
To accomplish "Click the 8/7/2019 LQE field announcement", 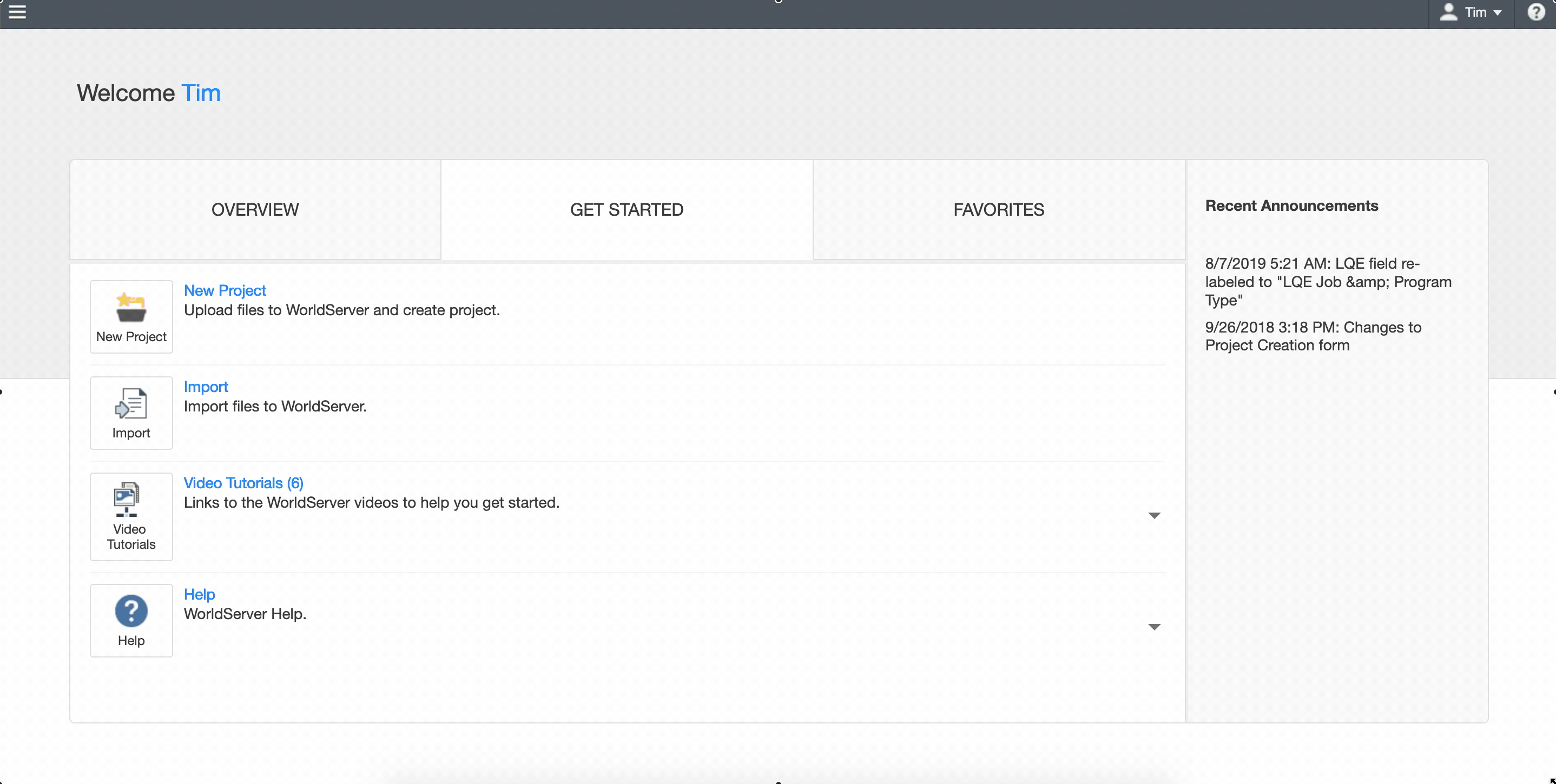I will (1328, 282).
